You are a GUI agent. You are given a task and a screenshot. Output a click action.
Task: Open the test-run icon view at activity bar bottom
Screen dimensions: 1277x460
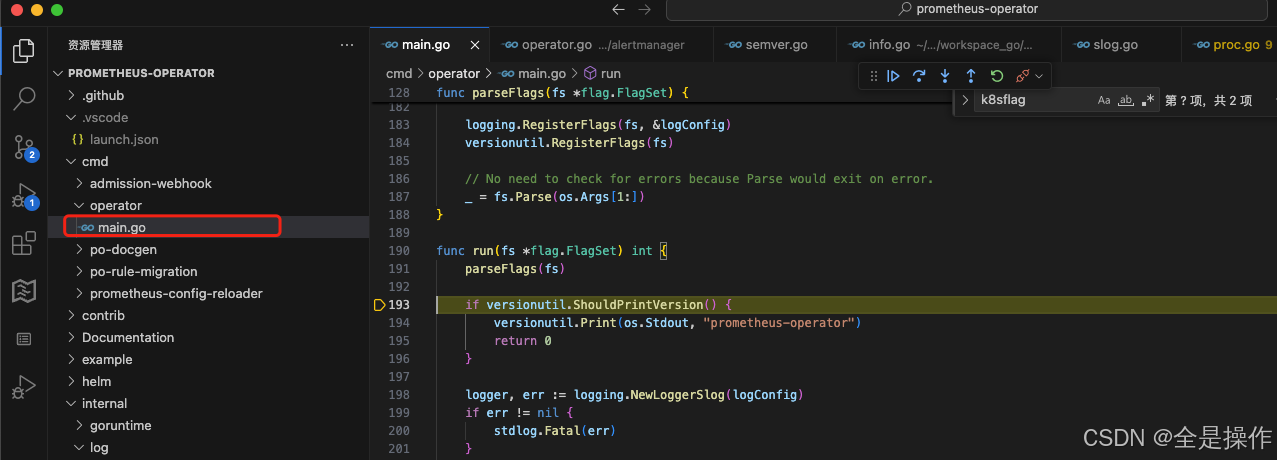pos(24,386)
